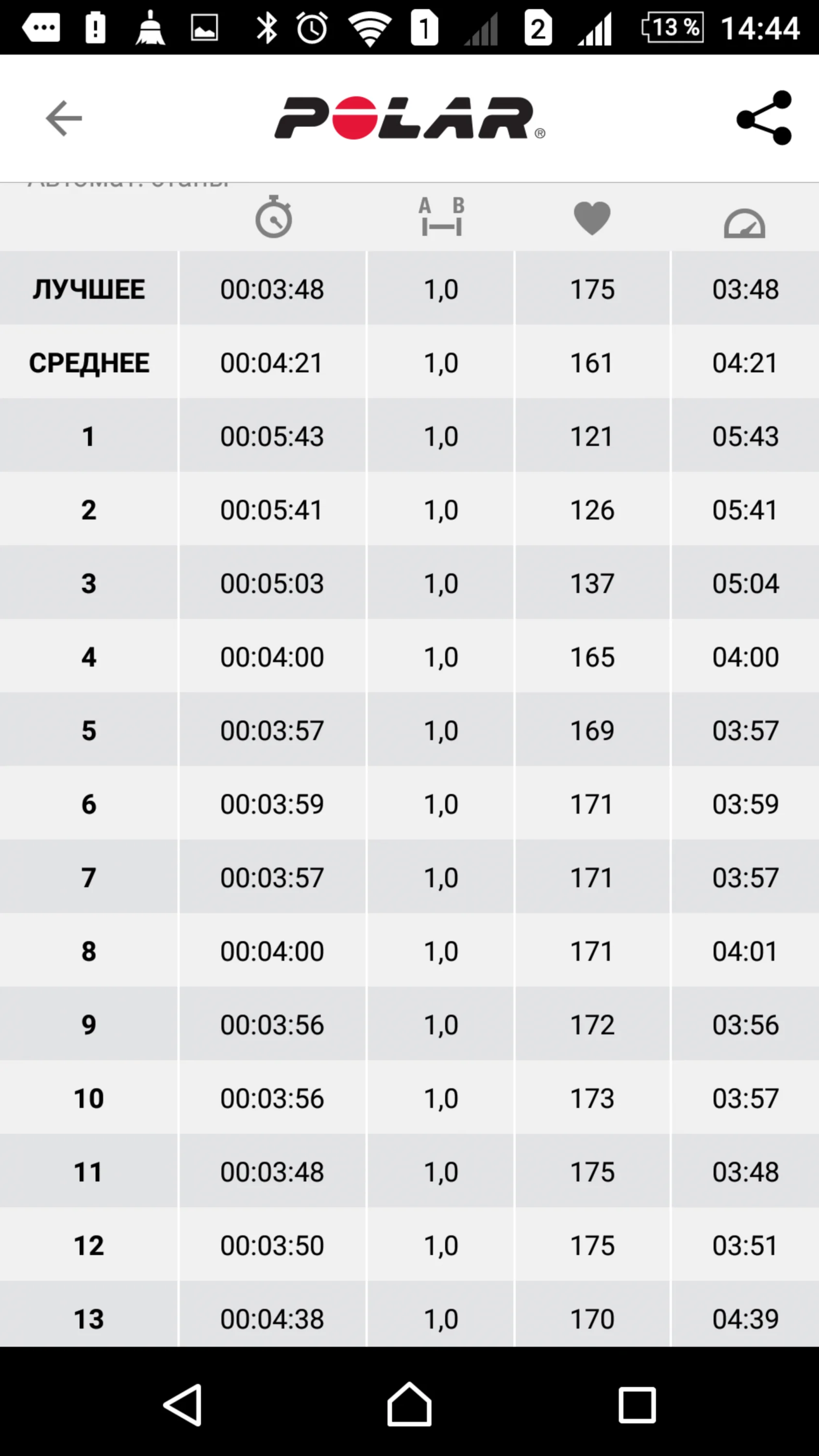Tap the heart rate column icon
The image size is (819, 1456).
tap(592, 218)
